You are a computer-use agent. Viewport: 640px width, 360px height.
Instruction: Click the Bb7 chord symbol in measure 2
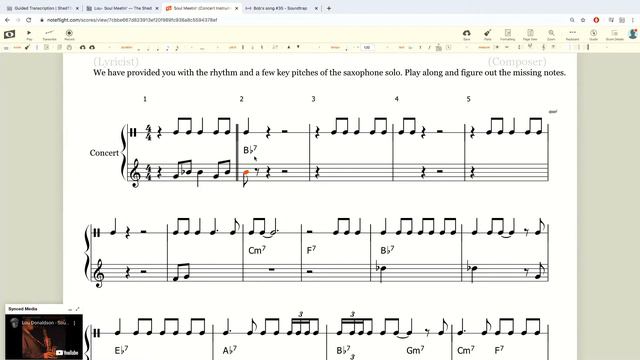click(250, 149)
